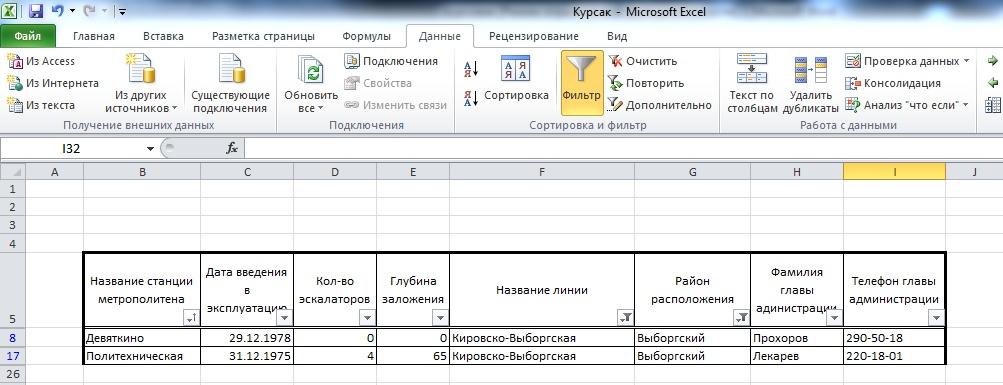Open the Name Box dropdown arrow
This screenshot has width=1003, height=385.
(150, 148)
